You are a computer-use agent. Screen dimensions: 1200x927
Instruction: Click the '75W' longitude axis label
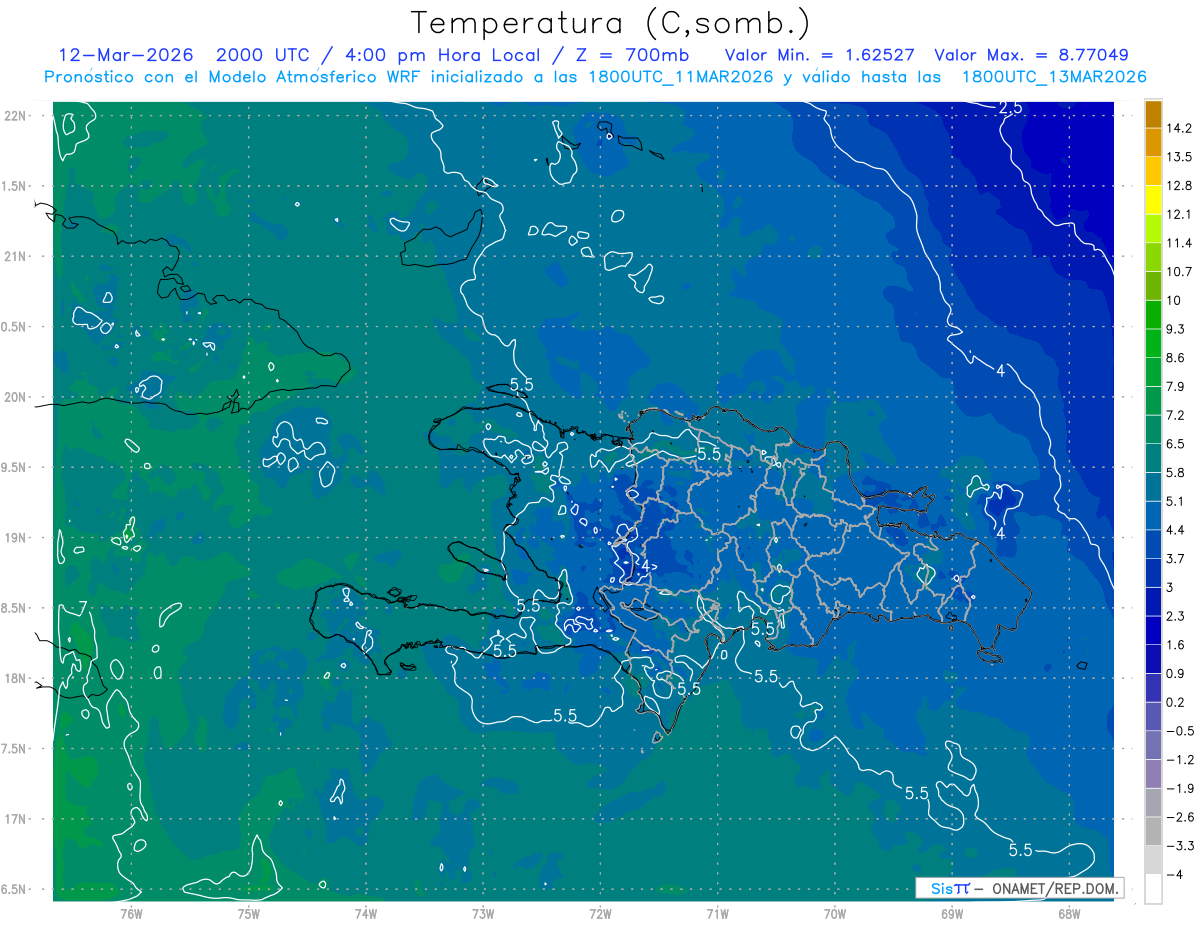pyautogui.click(x=249, y=913)
